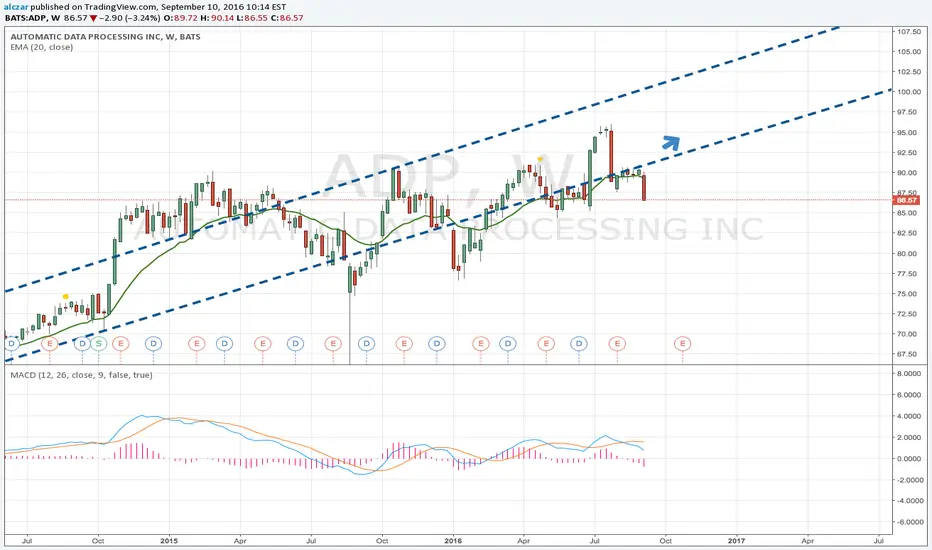
Task: Click the -6.0000 label on the MACD axis
Action: tap(908, 521)
